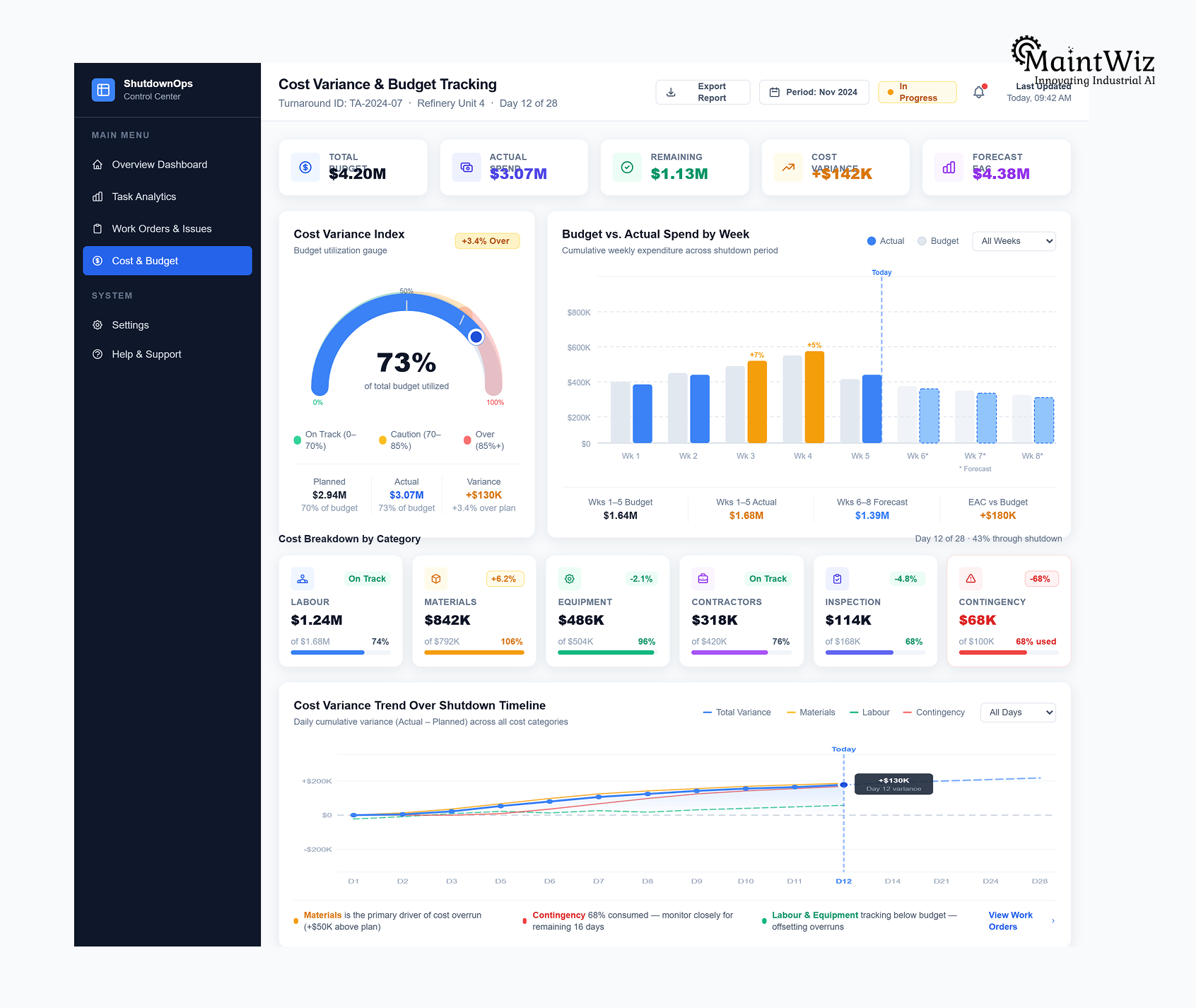Select the Task Analytics icon
This screenshot has width=1196, height=1008.
(x=98, y=197)
